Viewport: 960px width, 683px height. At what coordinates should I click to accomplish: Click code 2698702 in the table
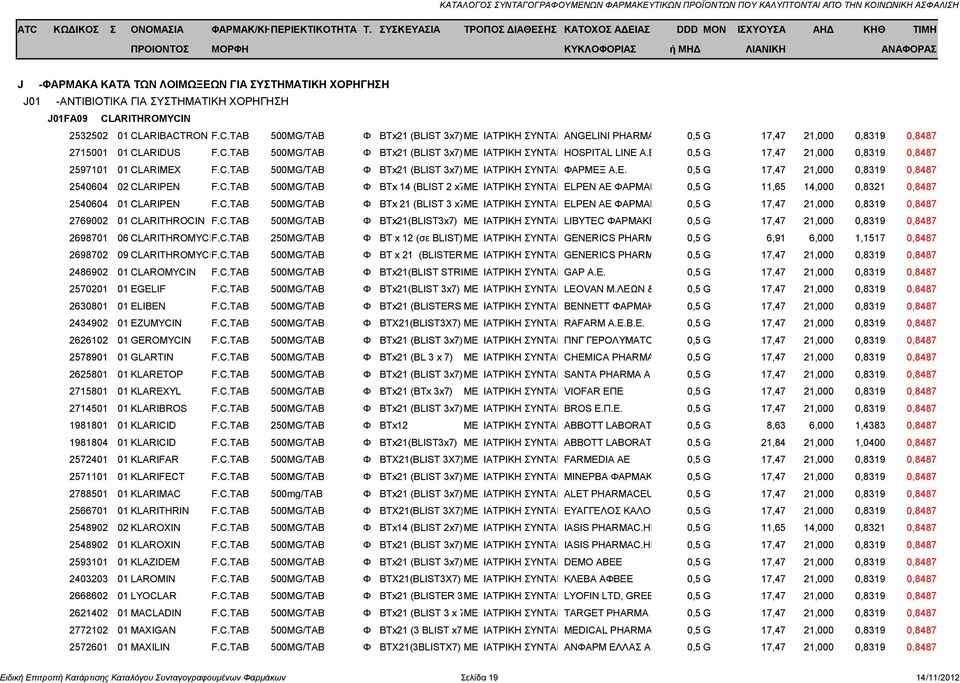[88, 255]
